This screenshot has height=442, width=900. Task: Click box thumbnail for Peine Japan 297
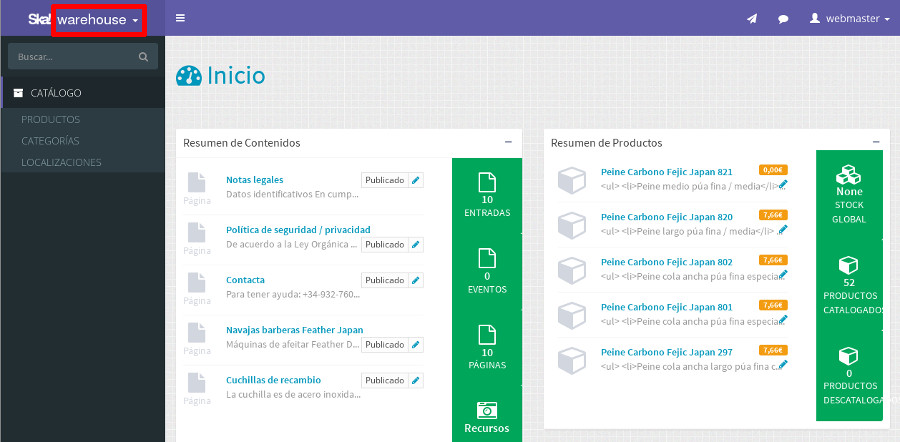pos(572,360)
